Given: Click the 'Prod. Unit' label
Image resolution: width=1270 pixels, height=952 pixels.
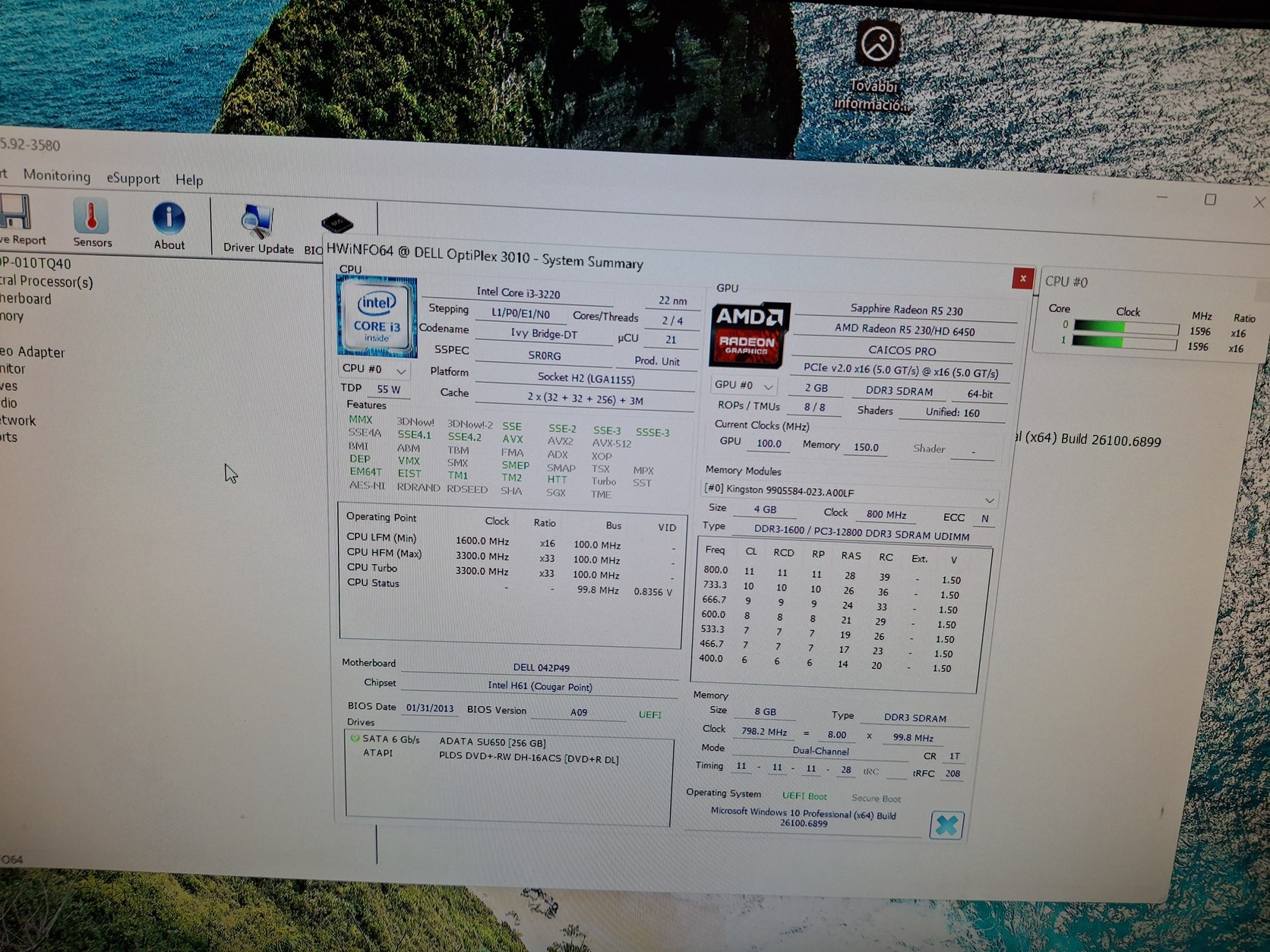Looking at the screenshot, I should pyautogui.click(x=657, y=361).
